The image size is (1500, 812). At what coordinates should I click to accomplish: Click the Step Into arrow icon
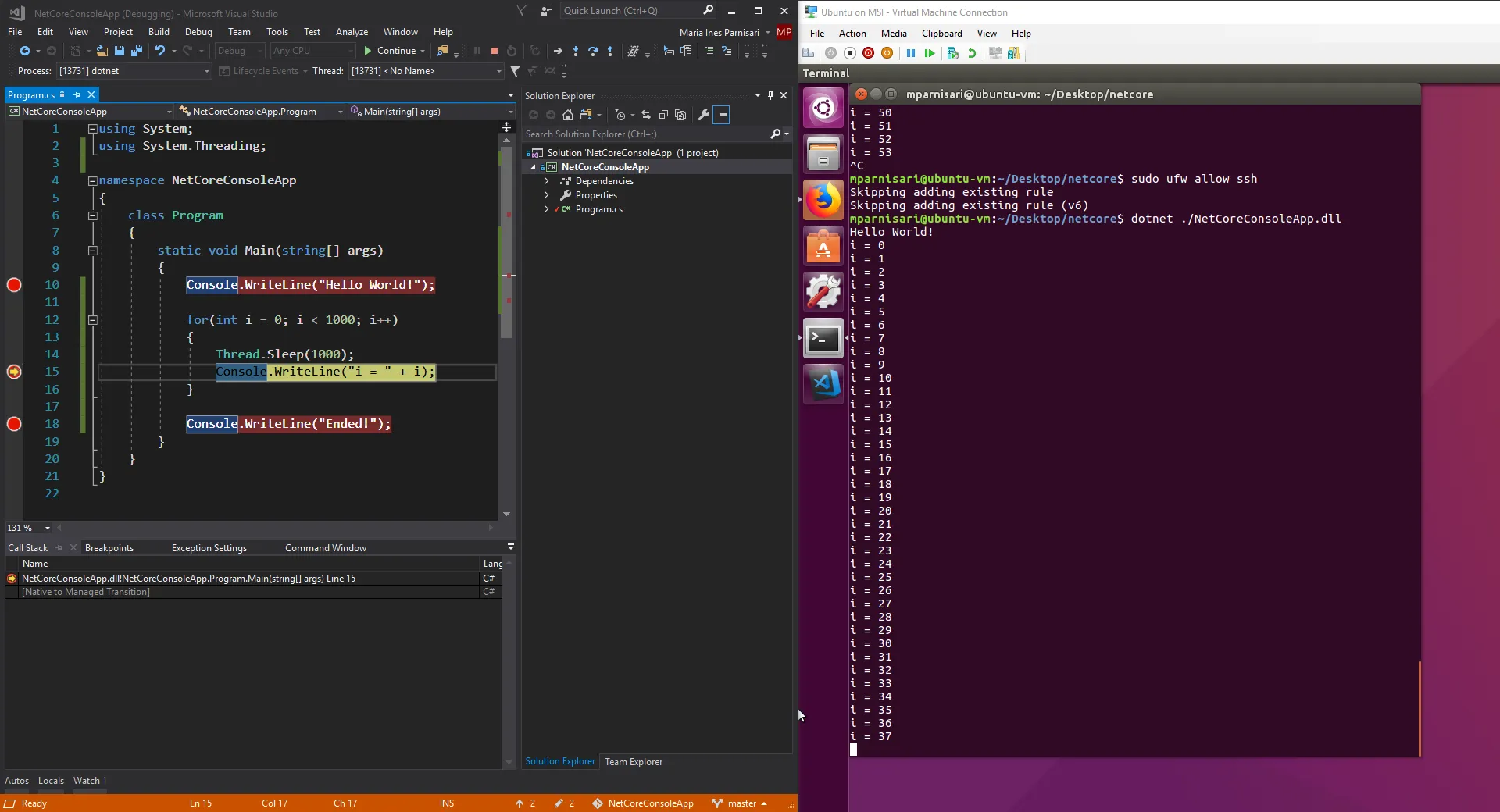coord(576,51)
